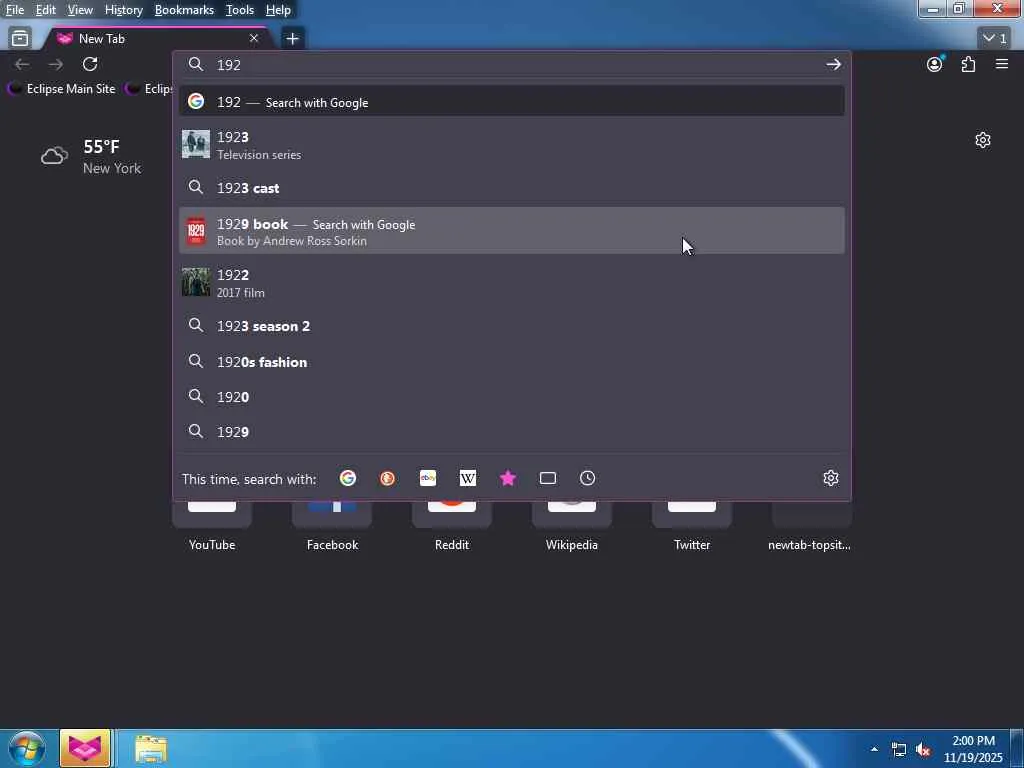Open the View menu
1024x768 pixels.
tap(80, 10)
